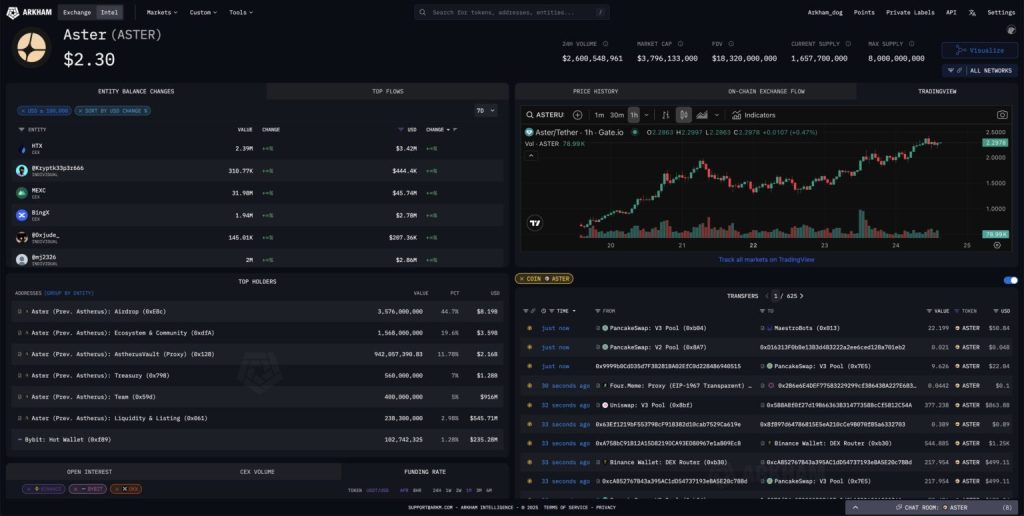Screen dimensions: 1024x516
Task: Click the Market Cap info icon
Action: [680, 44]
